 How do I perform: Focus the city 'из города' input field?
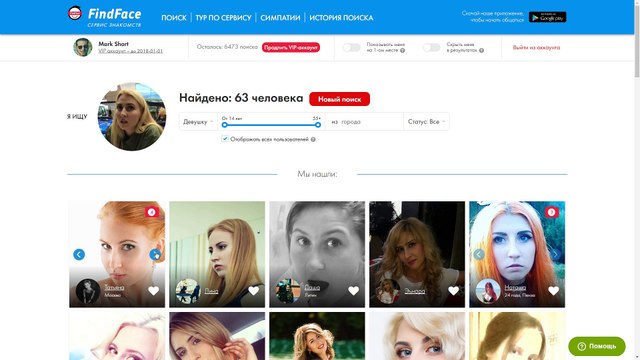pos(364,122)
